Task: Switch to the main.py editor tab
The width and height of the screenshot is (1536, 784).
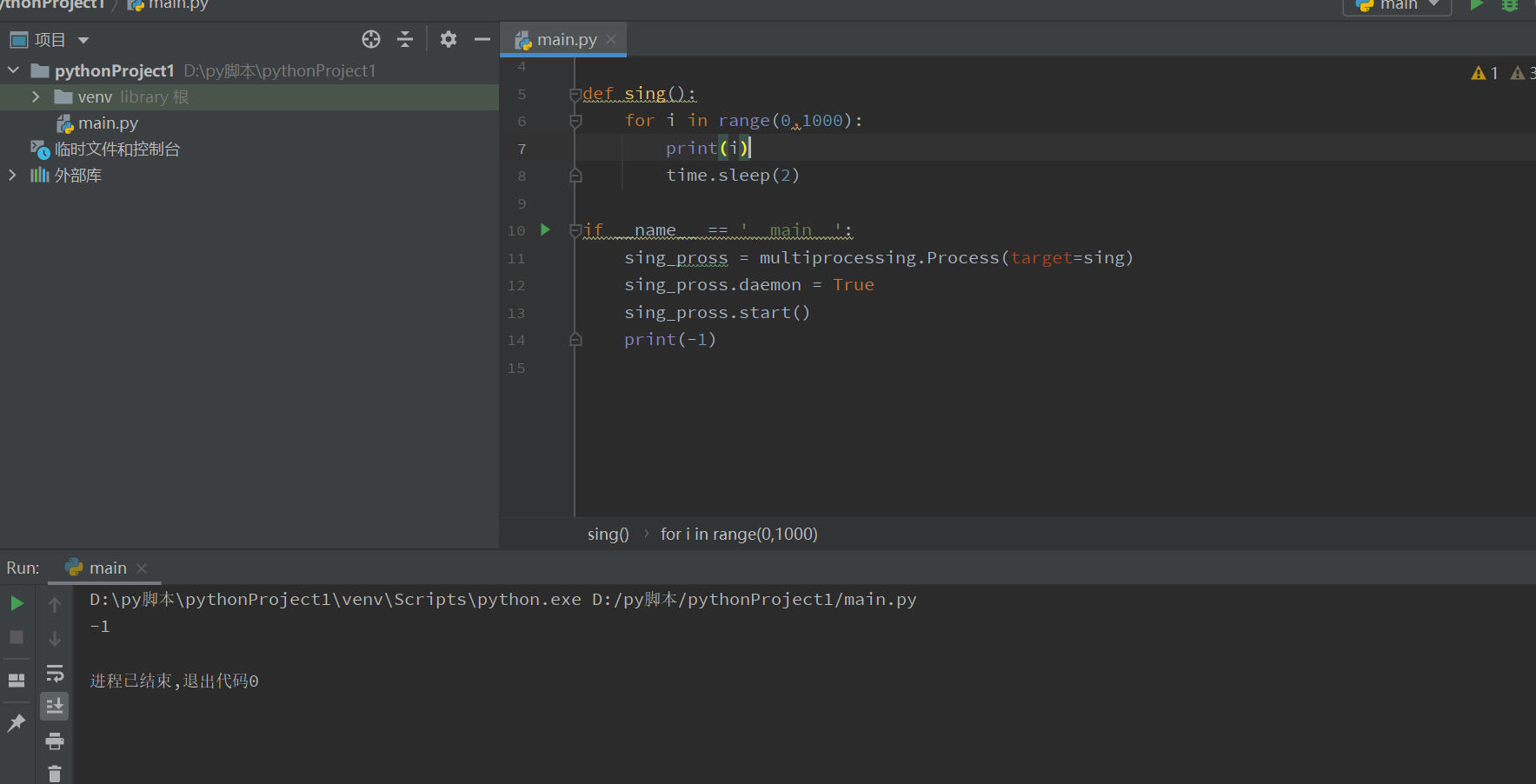Action: click(567, 40)
